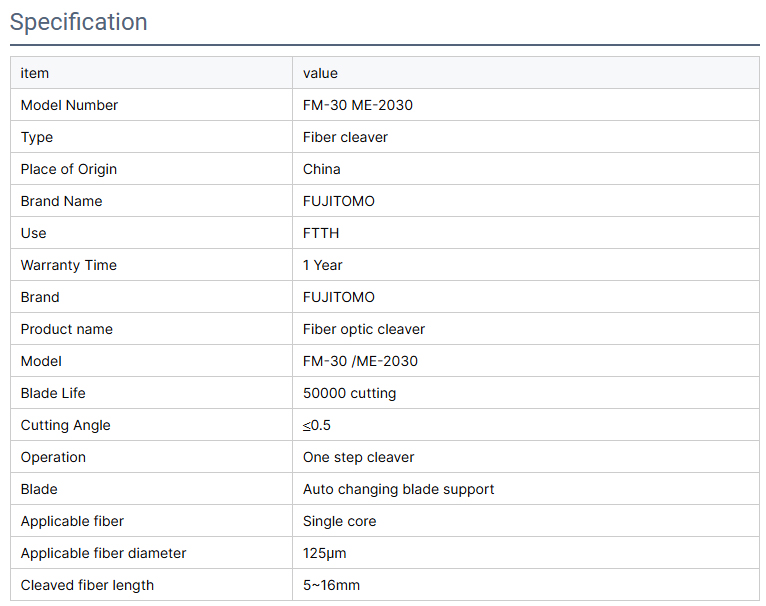Select the 'item' column header
Viewport: 766px width, 606px height.
[x=35, y=73]
